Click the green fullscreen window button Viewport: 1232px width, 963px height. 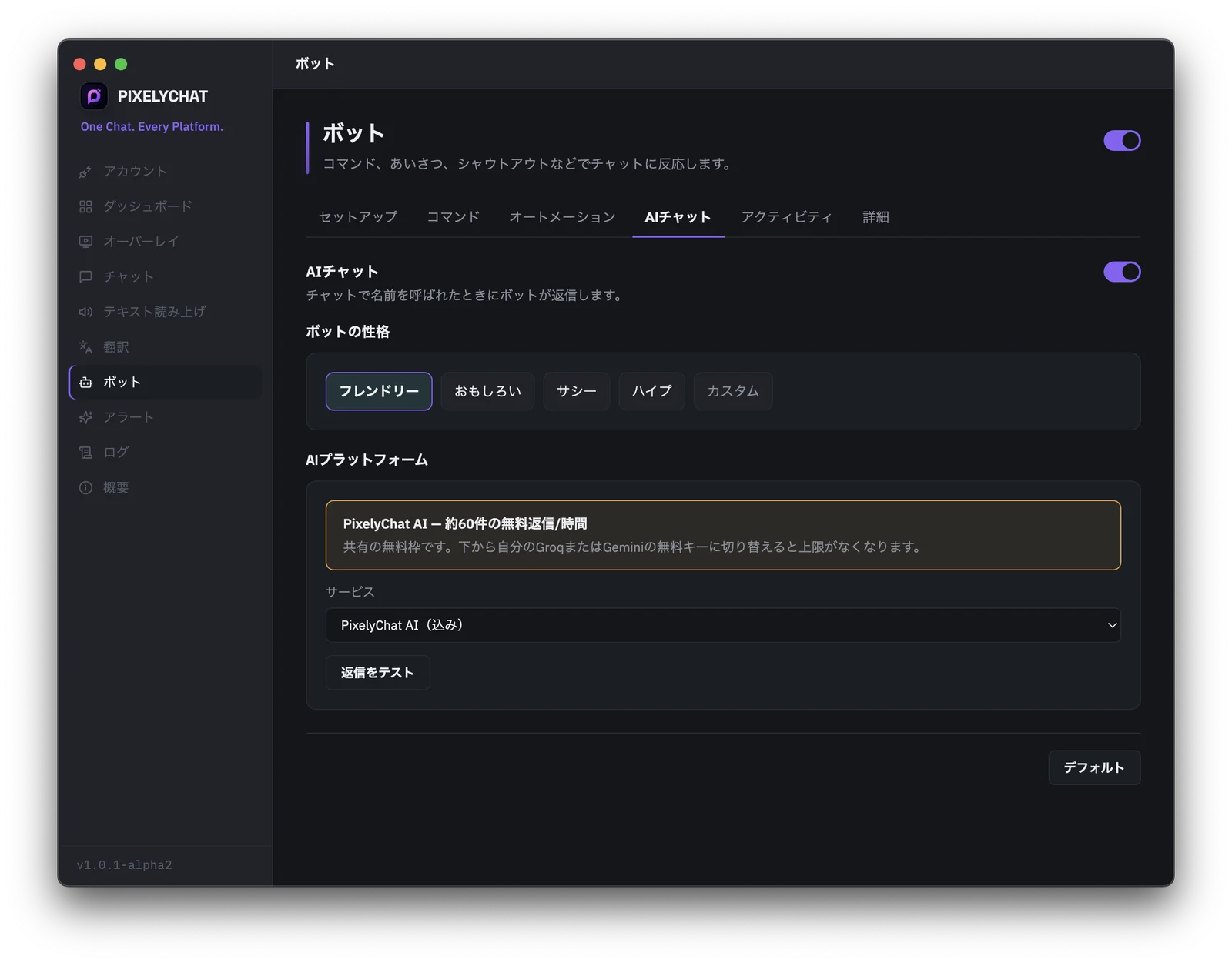(121, 64)
